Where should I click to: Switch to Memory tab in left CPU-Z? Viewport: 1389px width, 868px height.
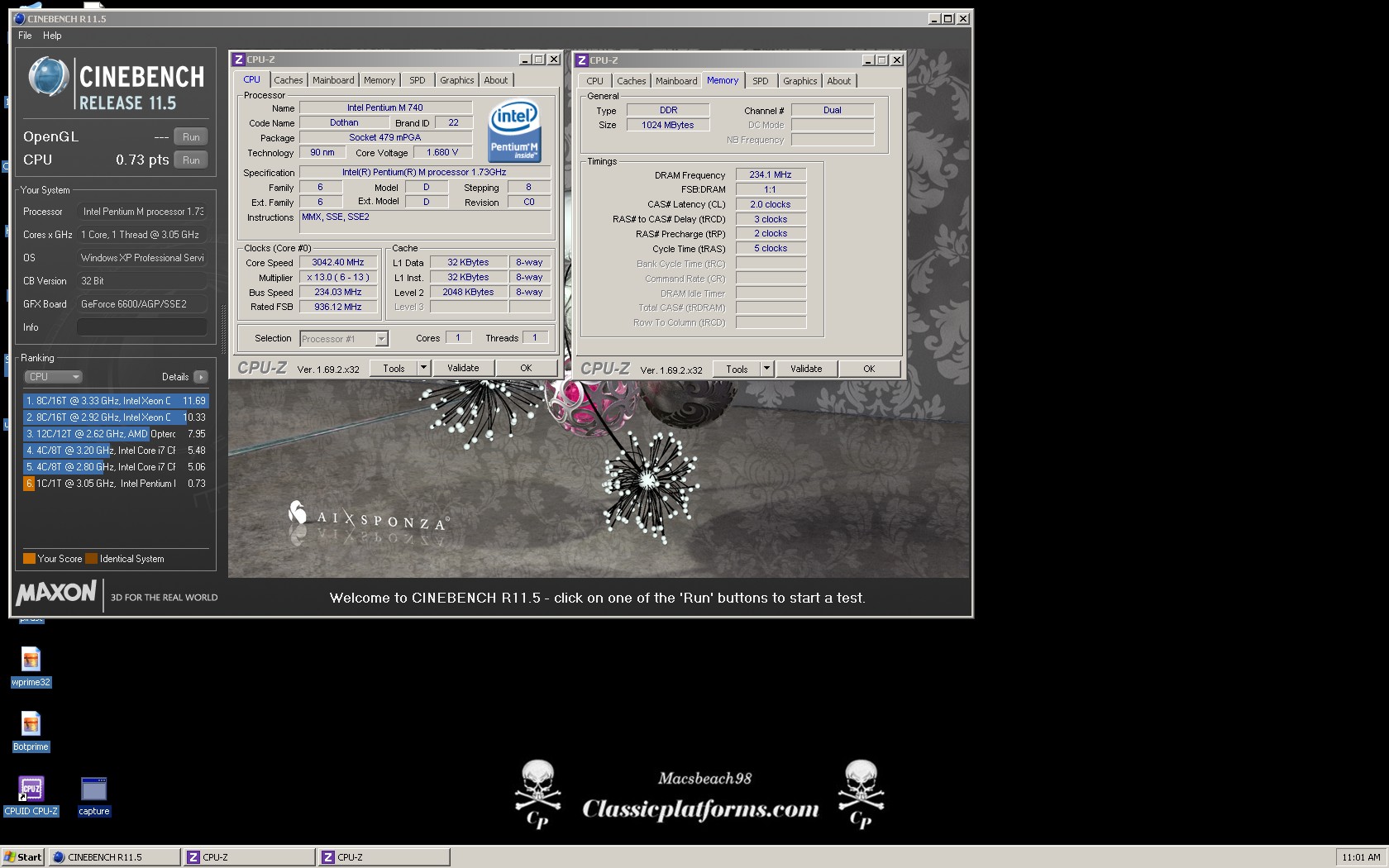(379, 80)
